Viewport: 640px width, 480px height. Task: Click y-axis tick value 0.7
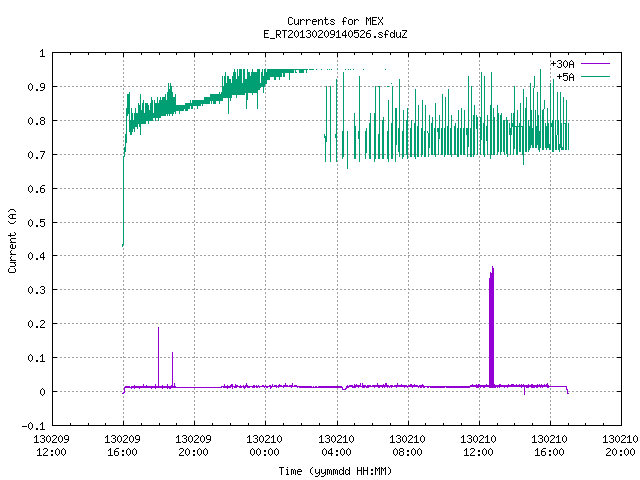[36, 155]
